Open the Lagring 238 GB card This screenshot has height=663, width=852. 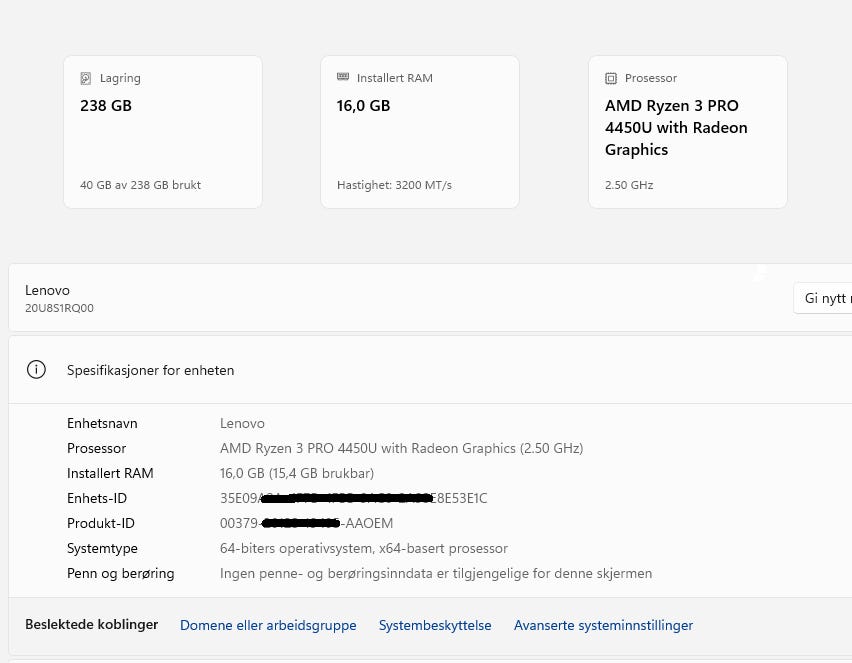(x=163, y=132)
